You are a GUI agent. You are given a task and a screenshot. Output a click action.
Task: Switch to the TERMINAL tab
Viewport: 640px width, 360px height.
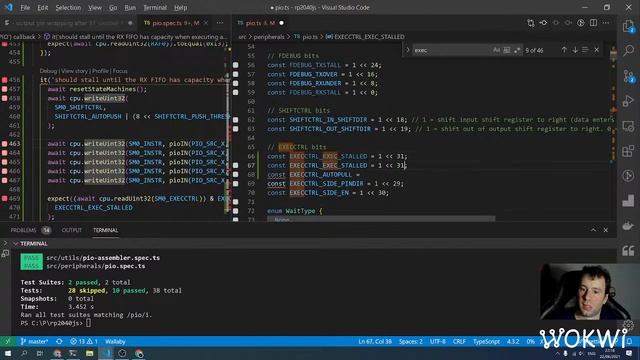105,230
